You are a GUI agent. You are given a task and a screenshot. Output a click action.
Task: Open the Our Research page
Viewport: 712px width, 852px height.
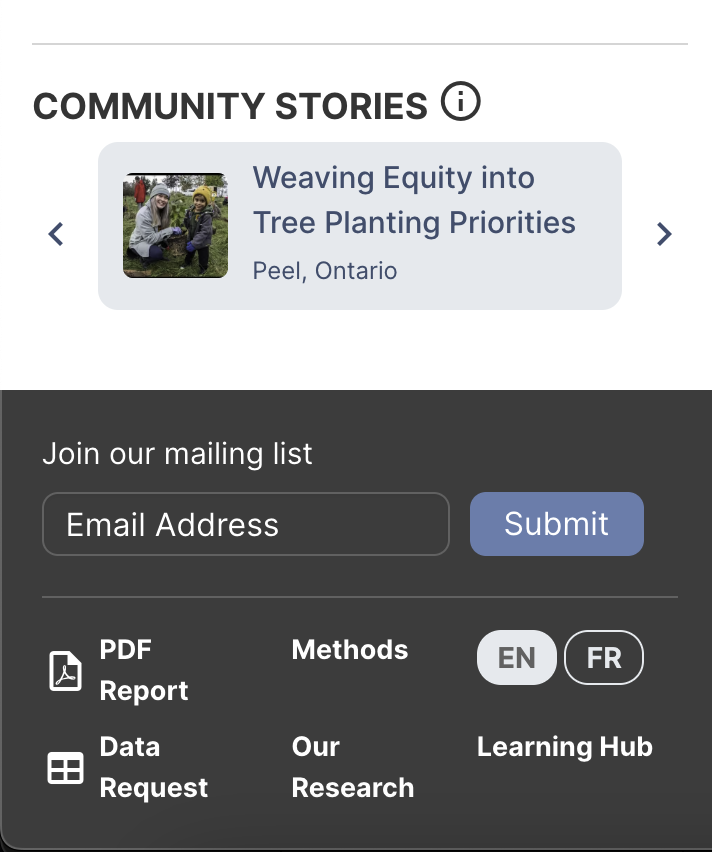[x=352, y=767]
